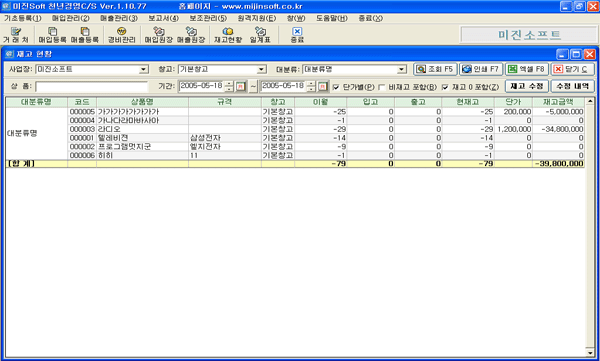Click the 엑셀 F8 export button
The height and width of the screenshot is (361, 600).
(527, 69)
